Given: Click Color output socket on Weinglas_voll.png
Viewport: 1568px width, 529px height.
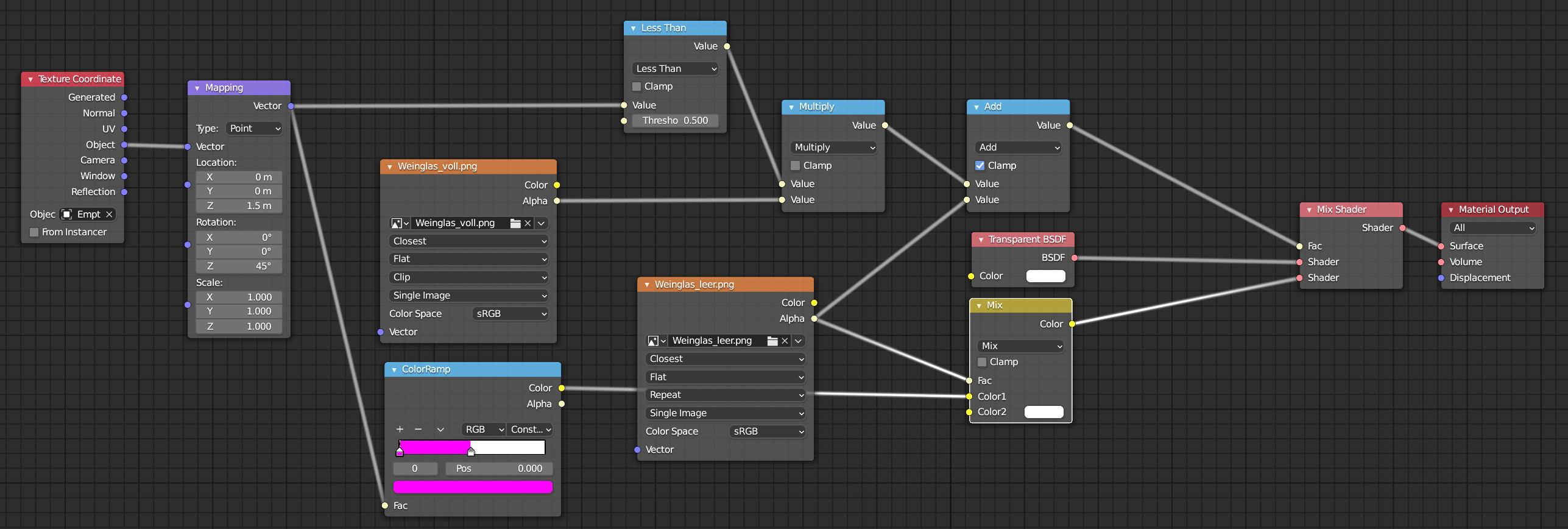Looking at the screenshot, I should coord(557,185).
